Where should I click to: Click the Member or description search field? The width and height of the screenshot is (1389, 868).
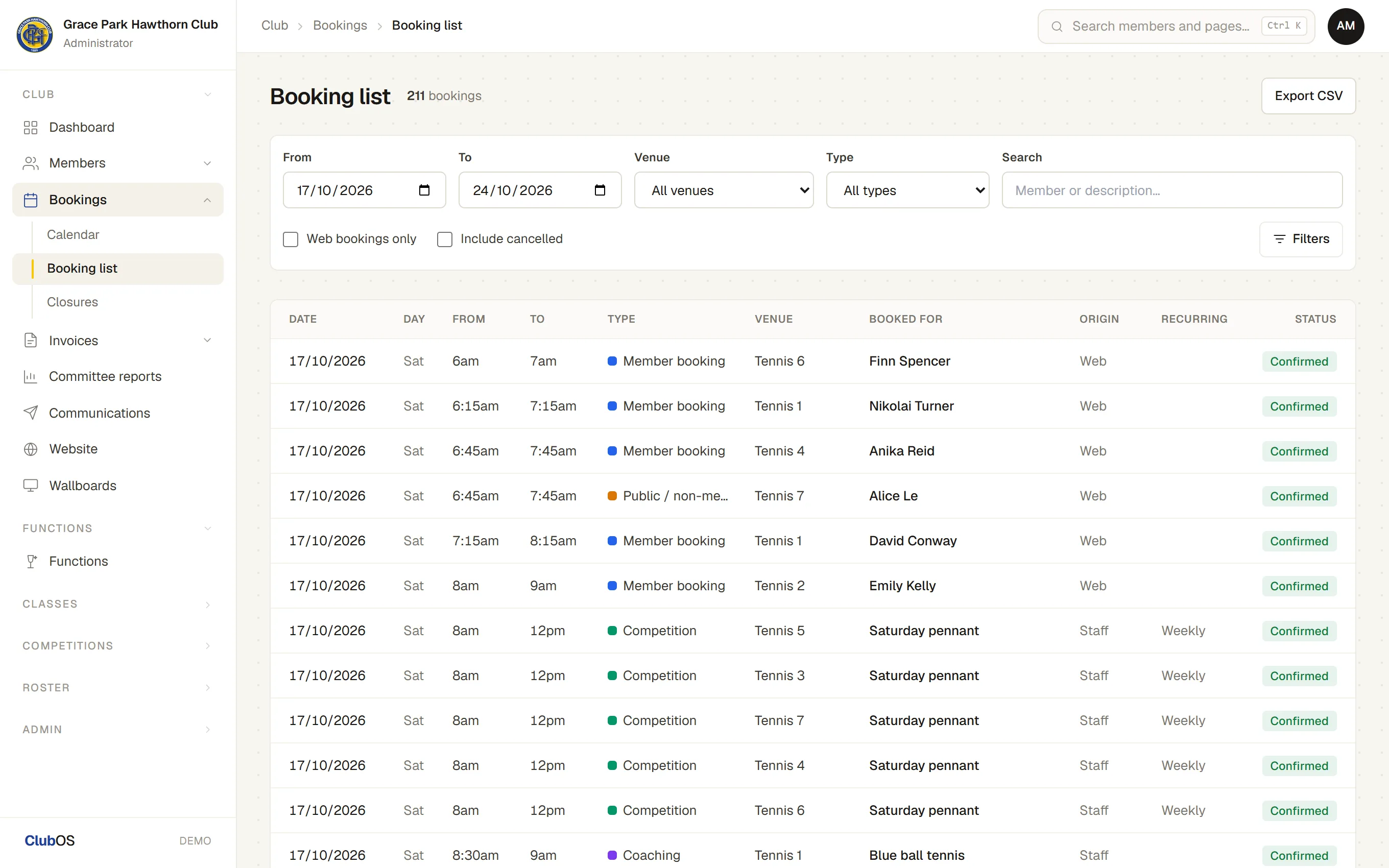(1171, 190)
